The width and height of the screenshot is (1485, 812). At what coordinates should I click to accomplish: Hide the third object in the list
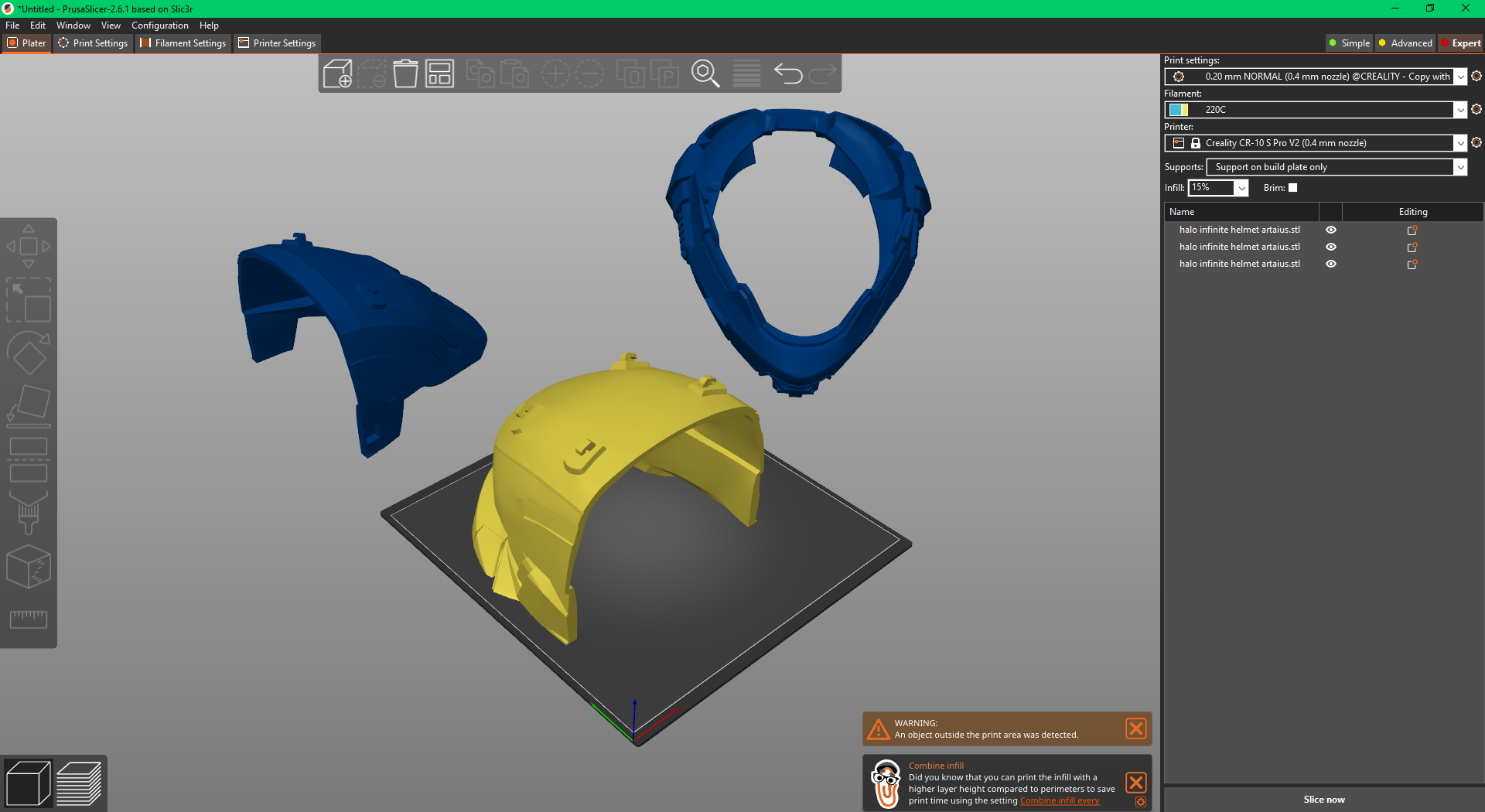1330,264
